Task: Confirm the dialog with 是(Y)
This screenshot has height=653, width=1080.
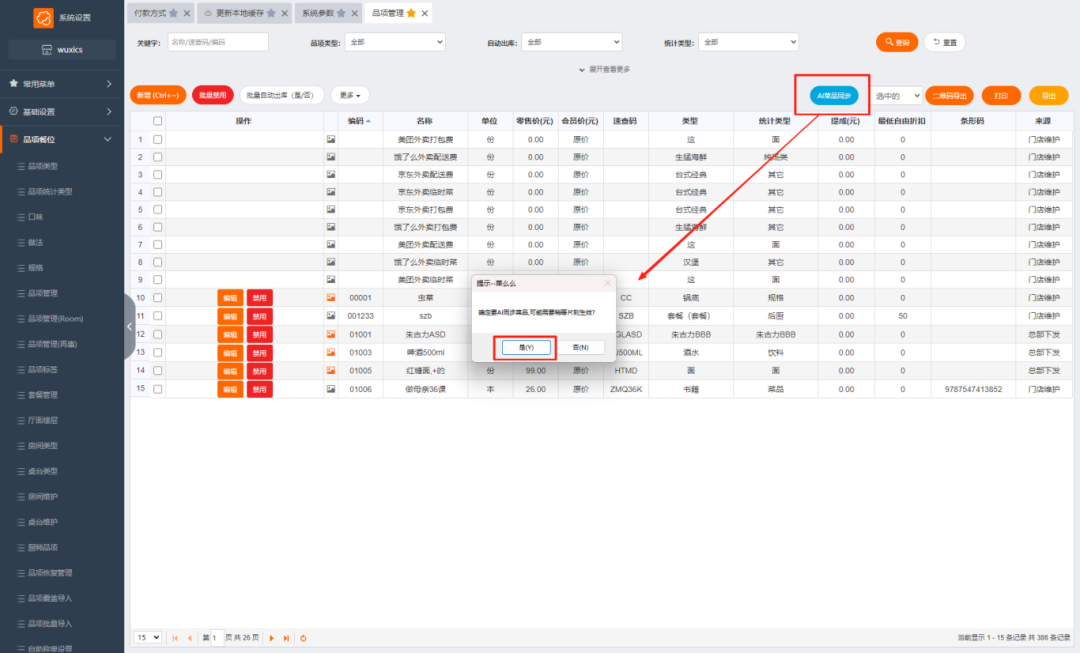Action: (525, 347)
